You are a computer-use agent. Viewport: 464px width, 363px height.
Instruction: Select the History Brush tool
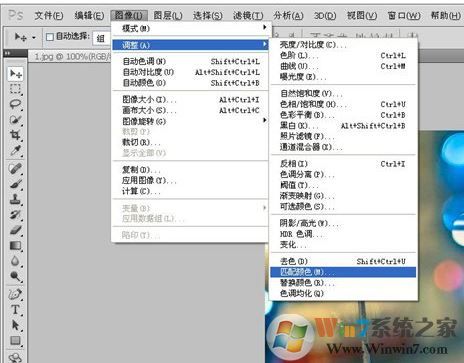coord(15,215)
